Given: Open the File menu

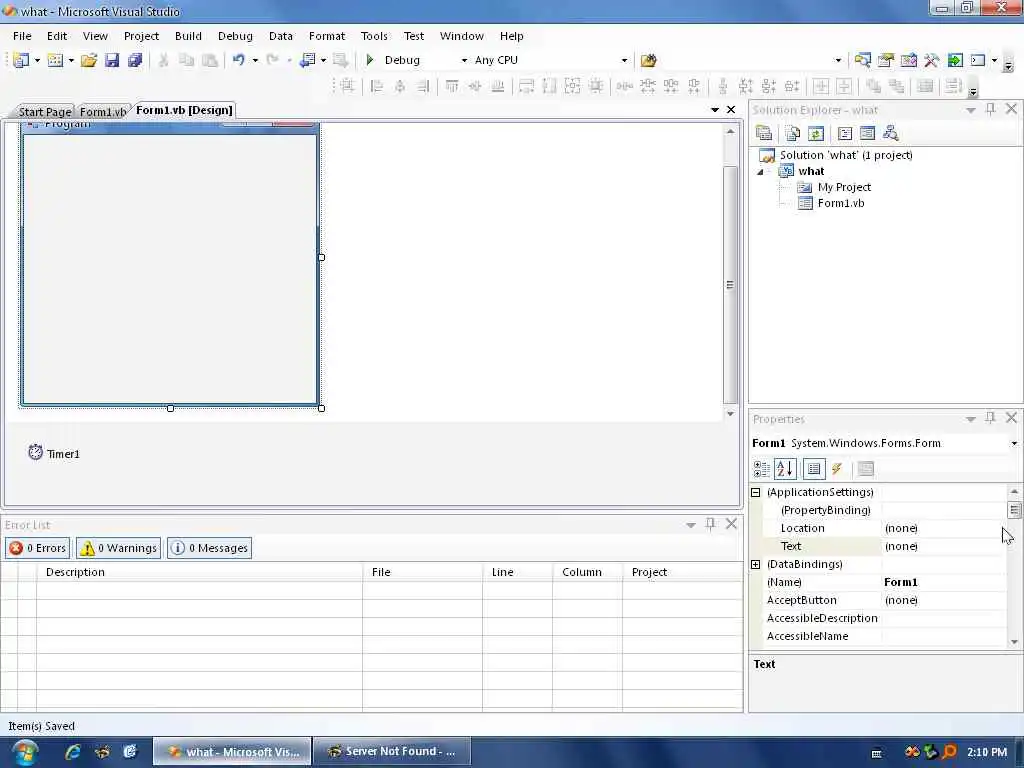Looking at the screenshot, I should 22,36.
